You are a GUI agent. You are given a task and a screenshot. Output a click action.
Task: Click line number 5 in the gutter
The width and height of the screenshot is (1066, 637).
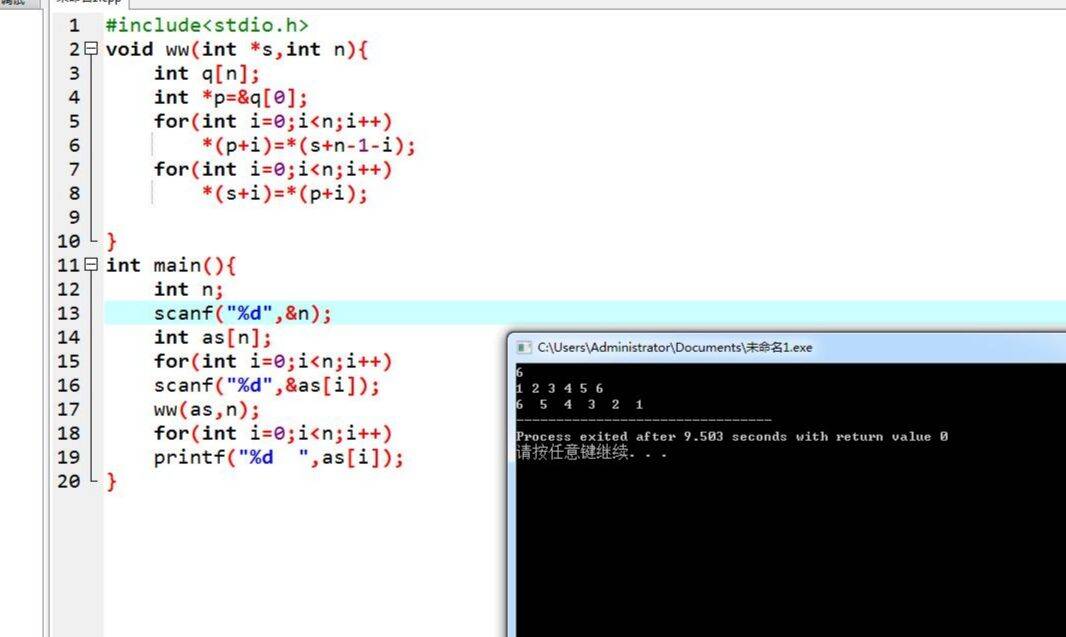(x=74, y=121)
